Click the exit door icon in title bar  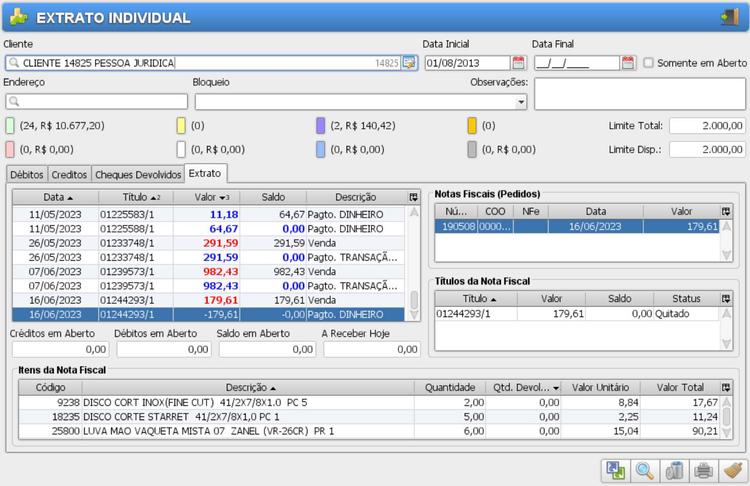(x=728, y=17)
